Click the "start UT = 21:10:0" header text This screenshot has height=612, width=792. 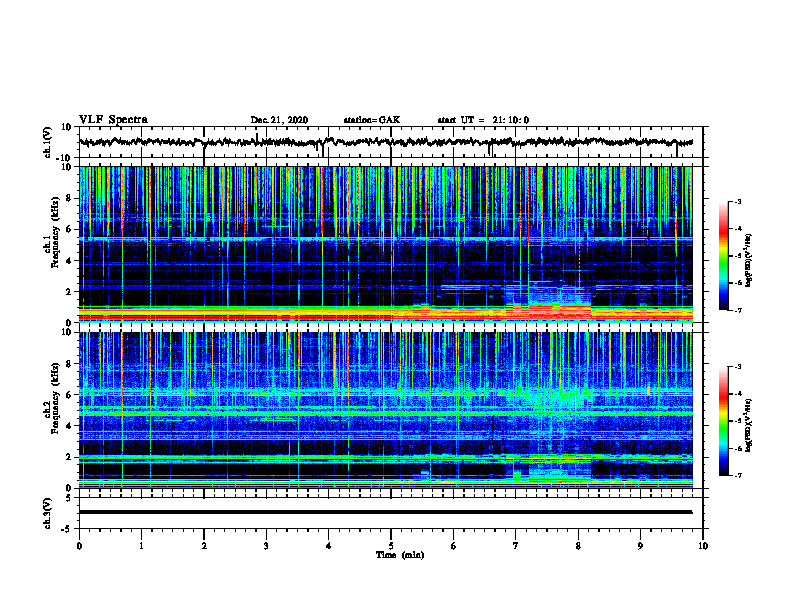tap(483, 120)
